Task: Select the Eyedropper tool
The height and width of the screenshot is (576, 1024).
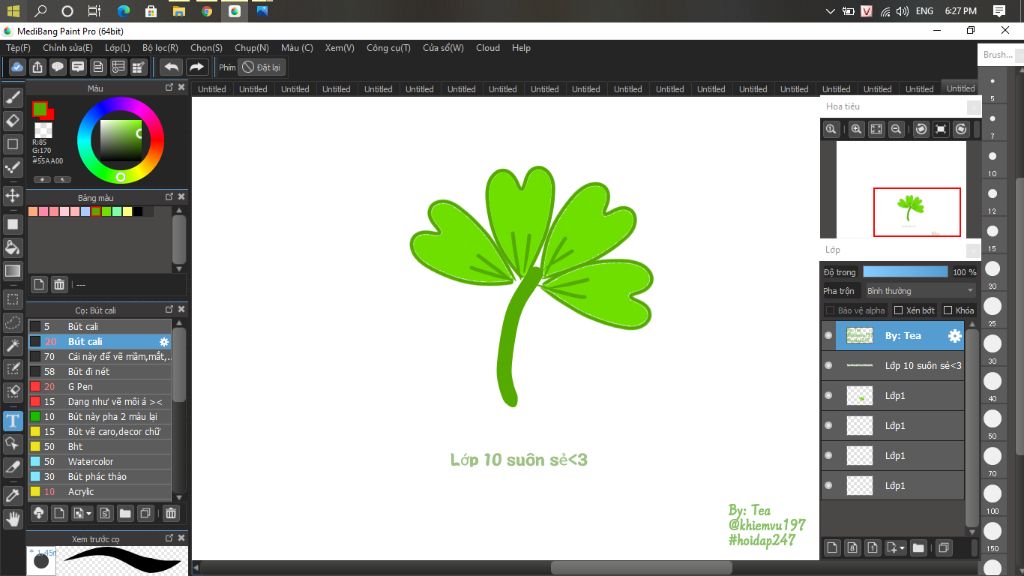Action: (x=12, y=495)
